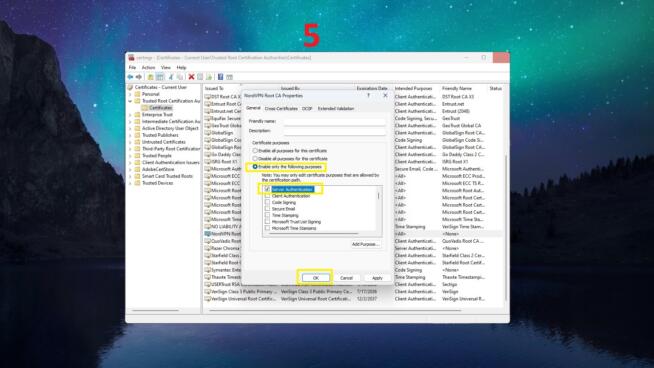This screenshot has width=654, height=368.
Task: Check the Code Signing purpose checkbox
Action: (267, 202)
